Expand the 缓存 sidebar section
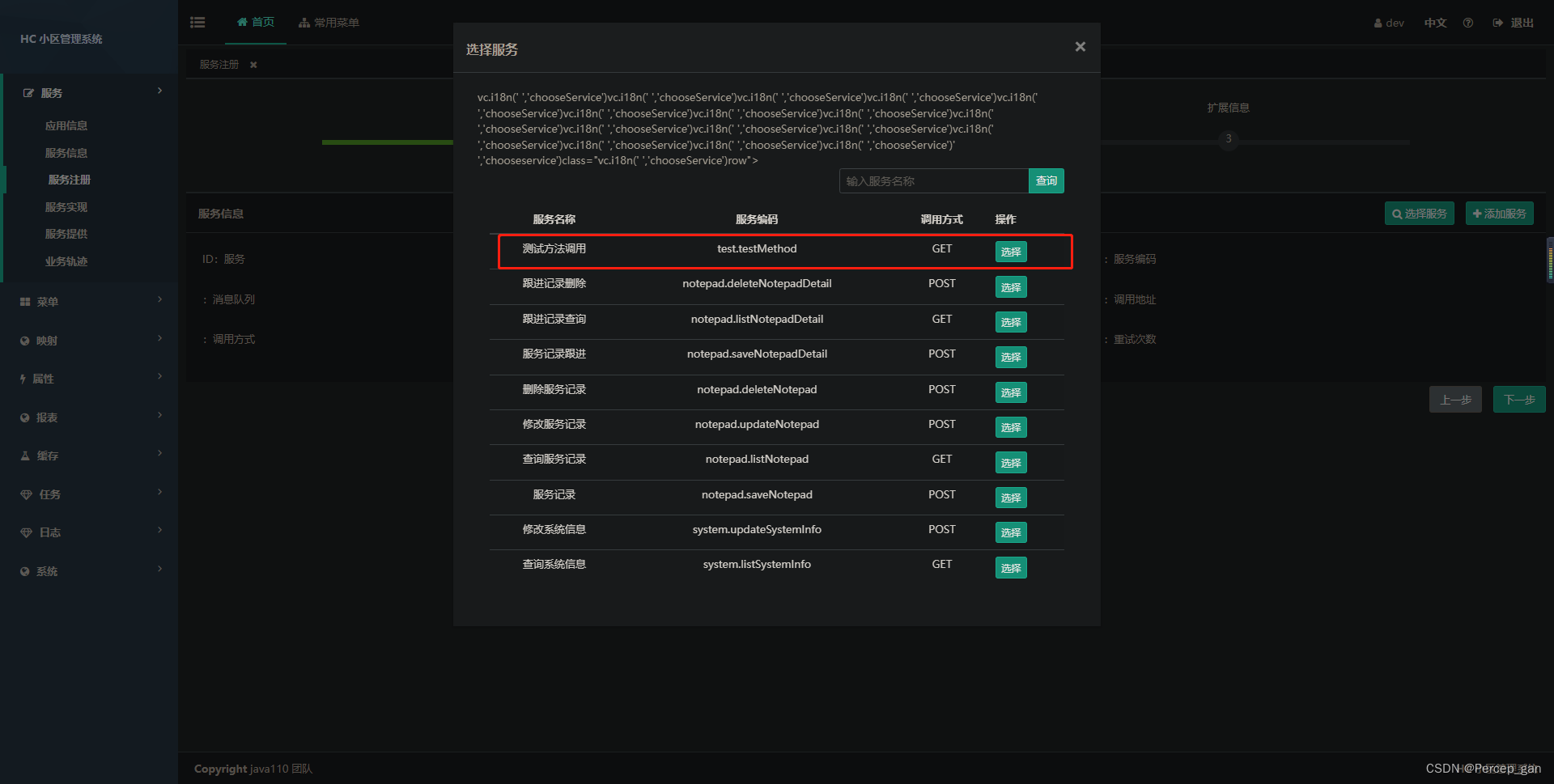This screenshot has height=784, width=1554. 89,456
